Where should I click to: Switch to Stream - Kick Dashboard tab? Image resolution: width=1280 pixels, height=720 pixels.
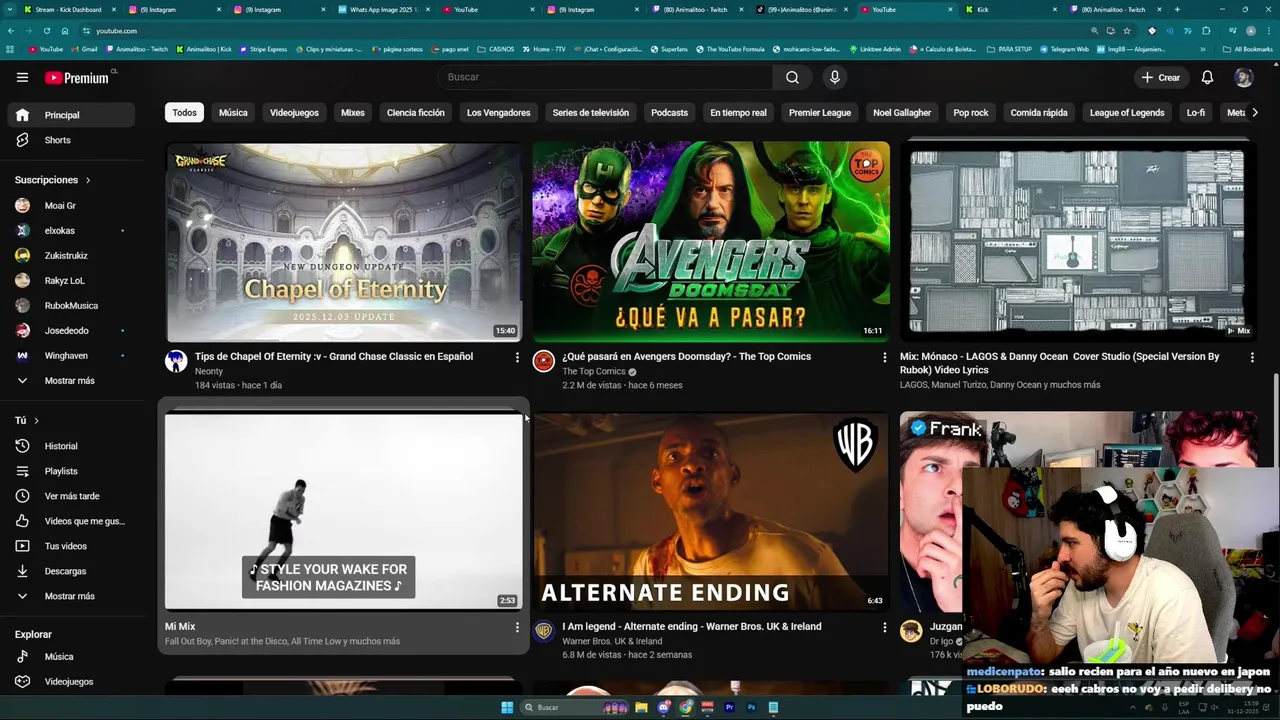68,9
